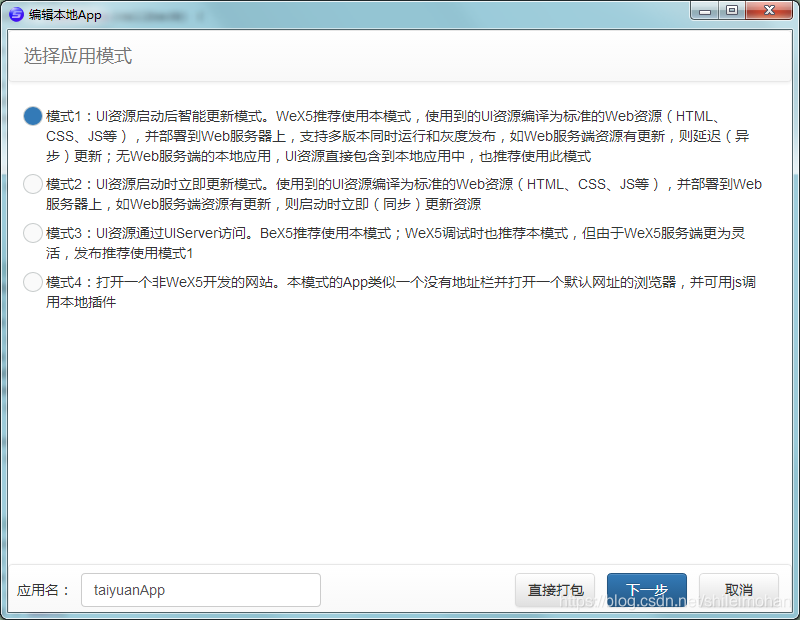
Task: Choose the 模式3 UIServer radio option
Action: (x=33, y=233)
